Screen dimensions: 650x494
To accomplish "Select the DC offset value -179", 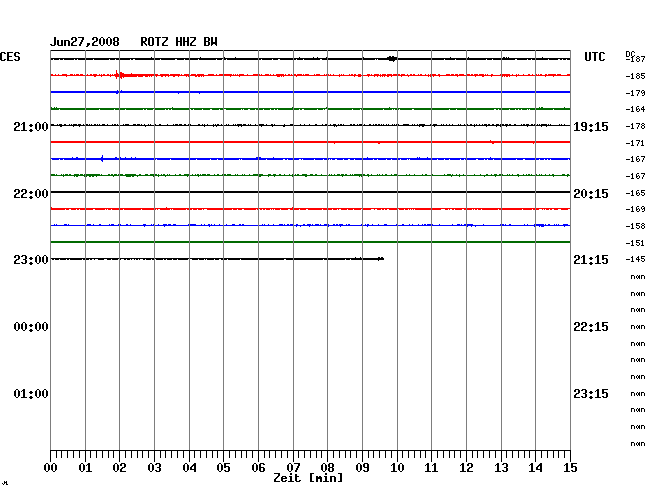I will [x=635, y=93].
